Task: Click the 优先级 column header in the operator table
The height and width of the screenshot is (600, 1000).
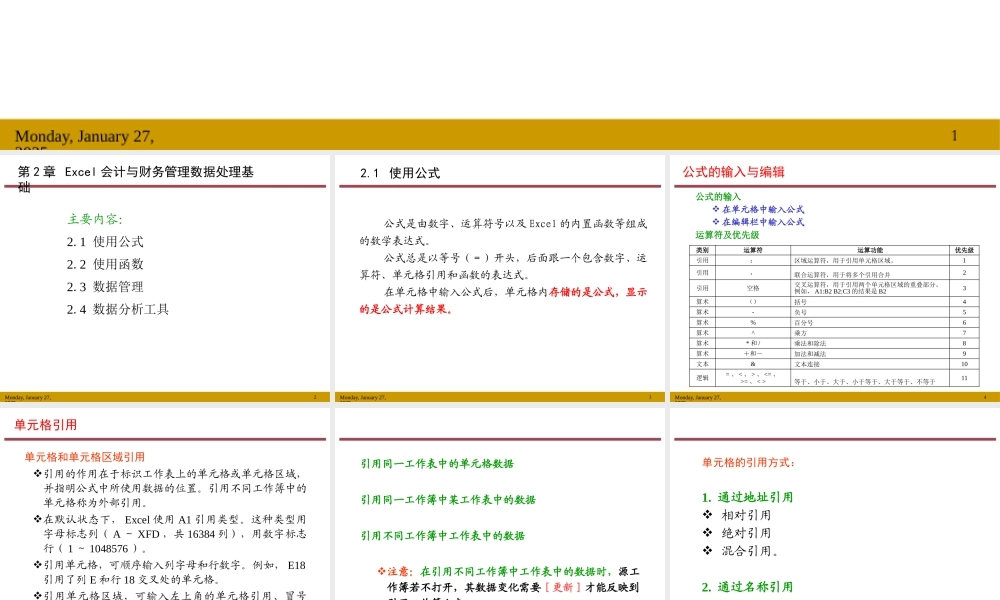Action: [963, 248]
